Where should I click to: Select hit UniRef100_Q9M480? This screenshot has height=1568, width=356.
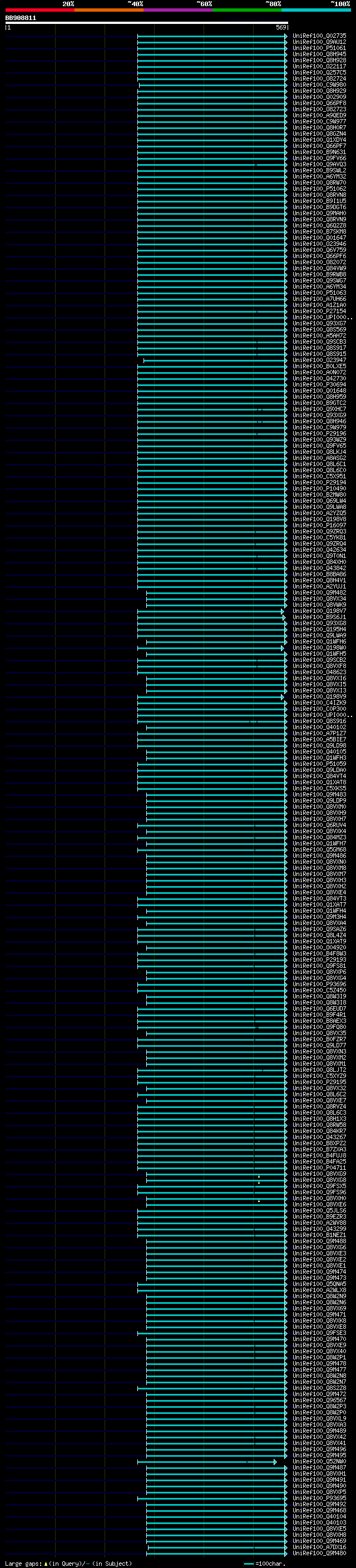click(319, 1554)
